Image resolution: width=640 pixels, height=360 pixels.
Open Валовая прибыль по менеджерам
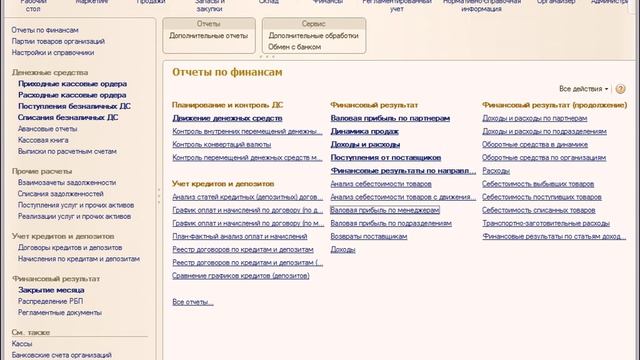pos(384,210)
